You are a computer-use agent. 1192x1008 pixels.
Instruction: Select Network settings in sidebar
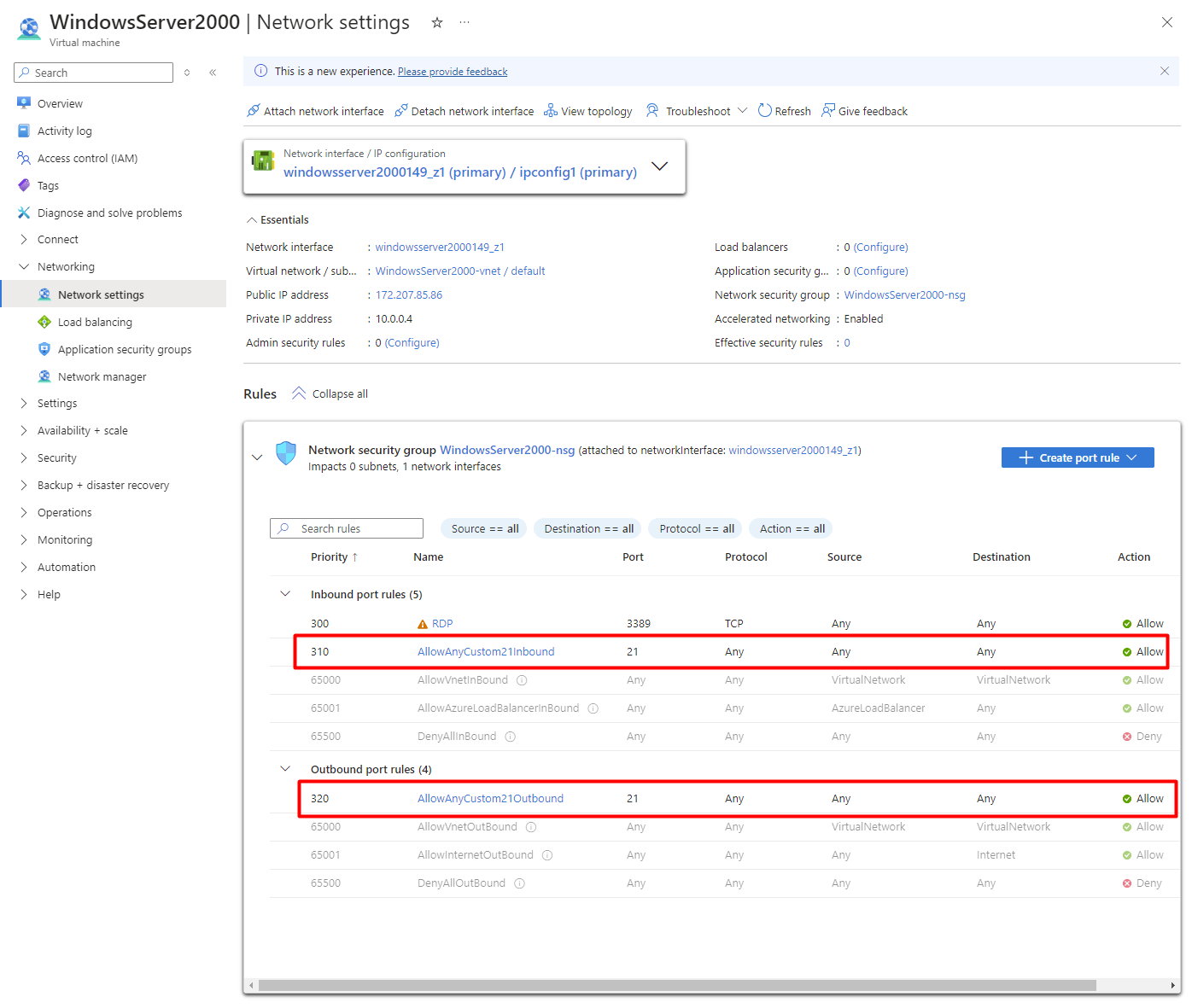coord(113,294)
